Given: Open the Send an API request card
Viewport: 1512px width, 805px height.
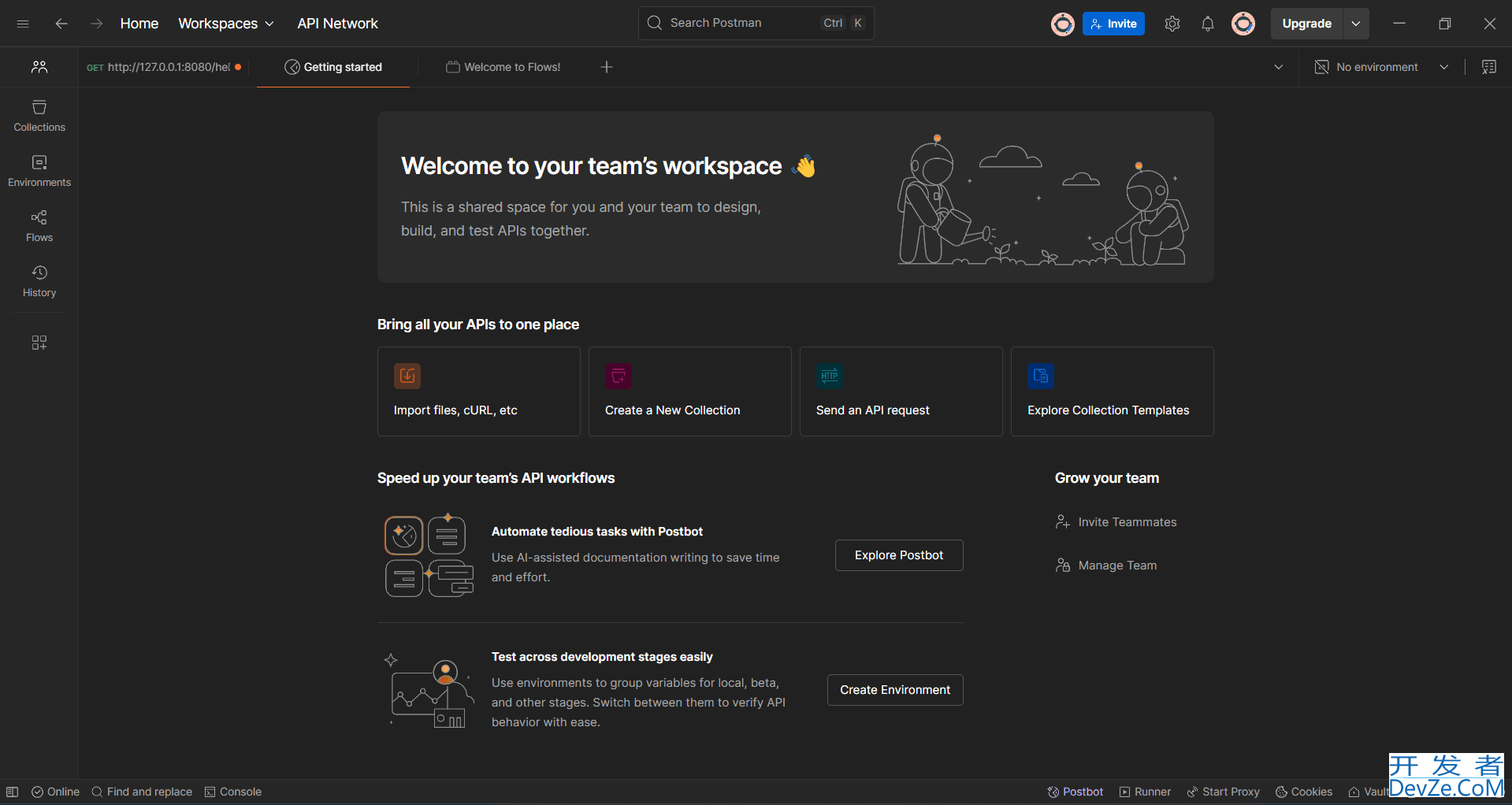Looking at the screenshot, I should pos(901,391).
